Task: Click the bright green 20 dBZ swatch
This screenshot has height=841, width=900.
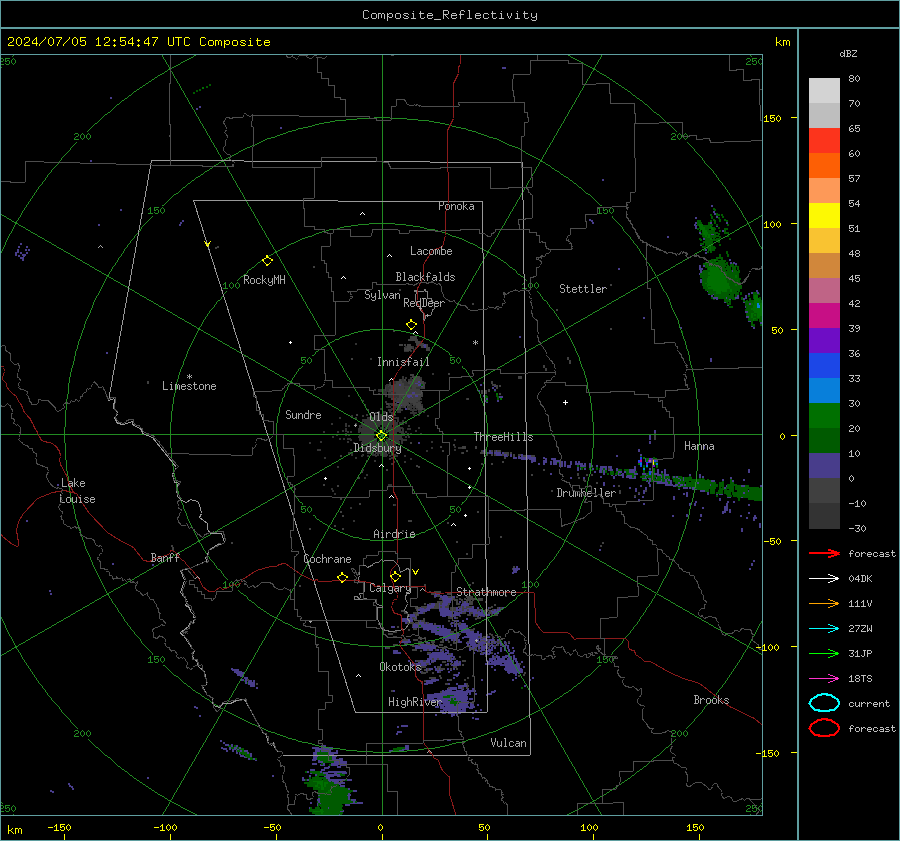Action: [824, 416]
